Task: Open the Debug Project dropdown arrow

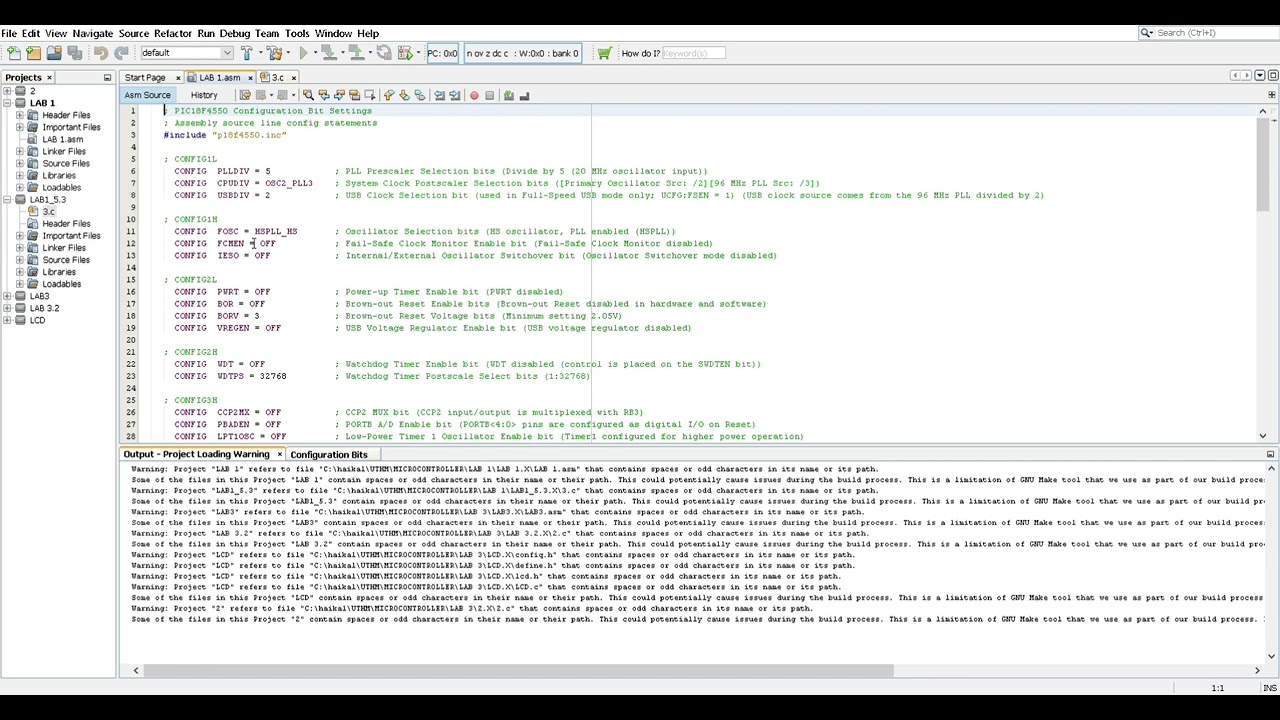Action: click(x=418, y=53)
